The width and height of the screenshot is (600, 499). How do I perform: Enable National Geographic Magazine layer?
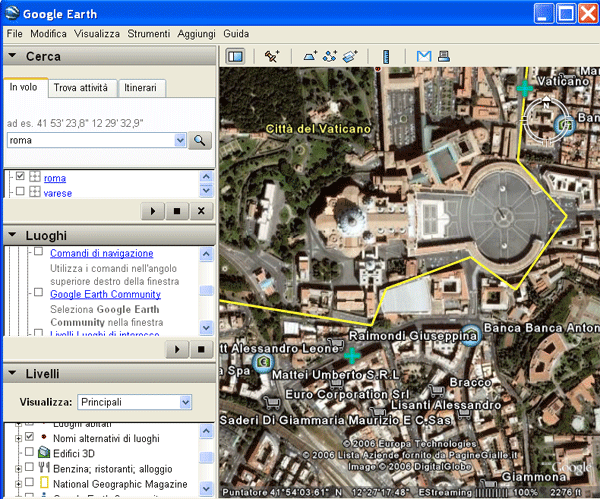tap(29, 482)
